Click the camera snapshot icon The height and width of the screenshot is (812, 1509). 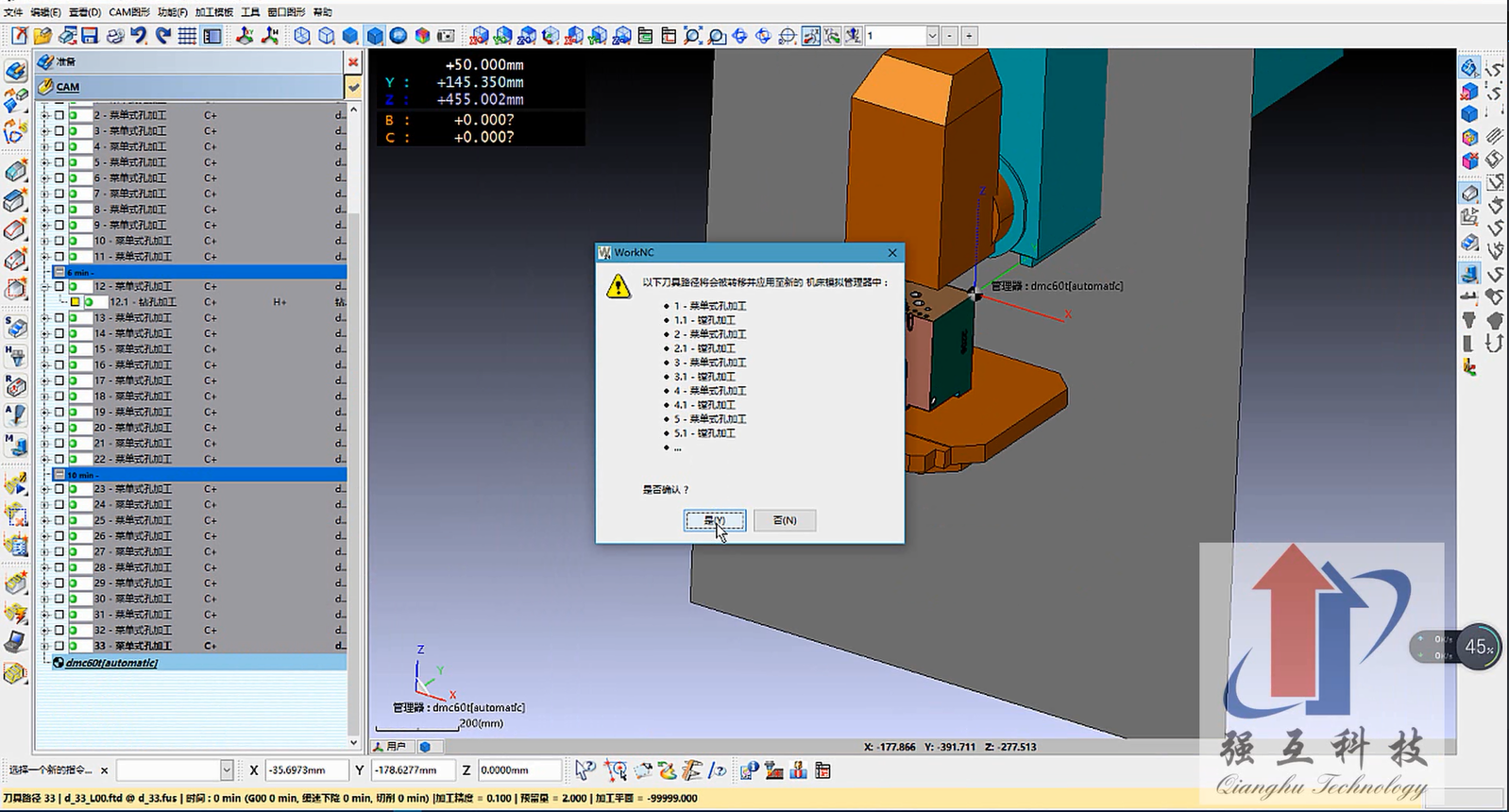coord(446,36)
